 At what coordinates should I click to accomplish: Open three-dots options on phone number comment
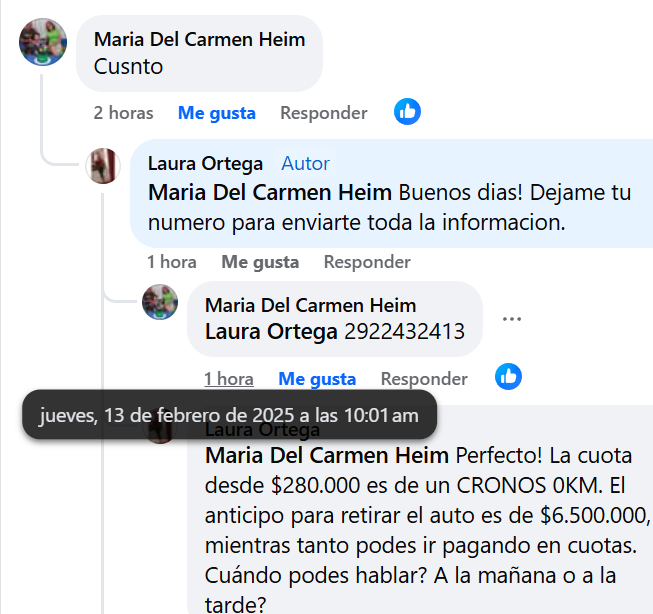(512, 319)
